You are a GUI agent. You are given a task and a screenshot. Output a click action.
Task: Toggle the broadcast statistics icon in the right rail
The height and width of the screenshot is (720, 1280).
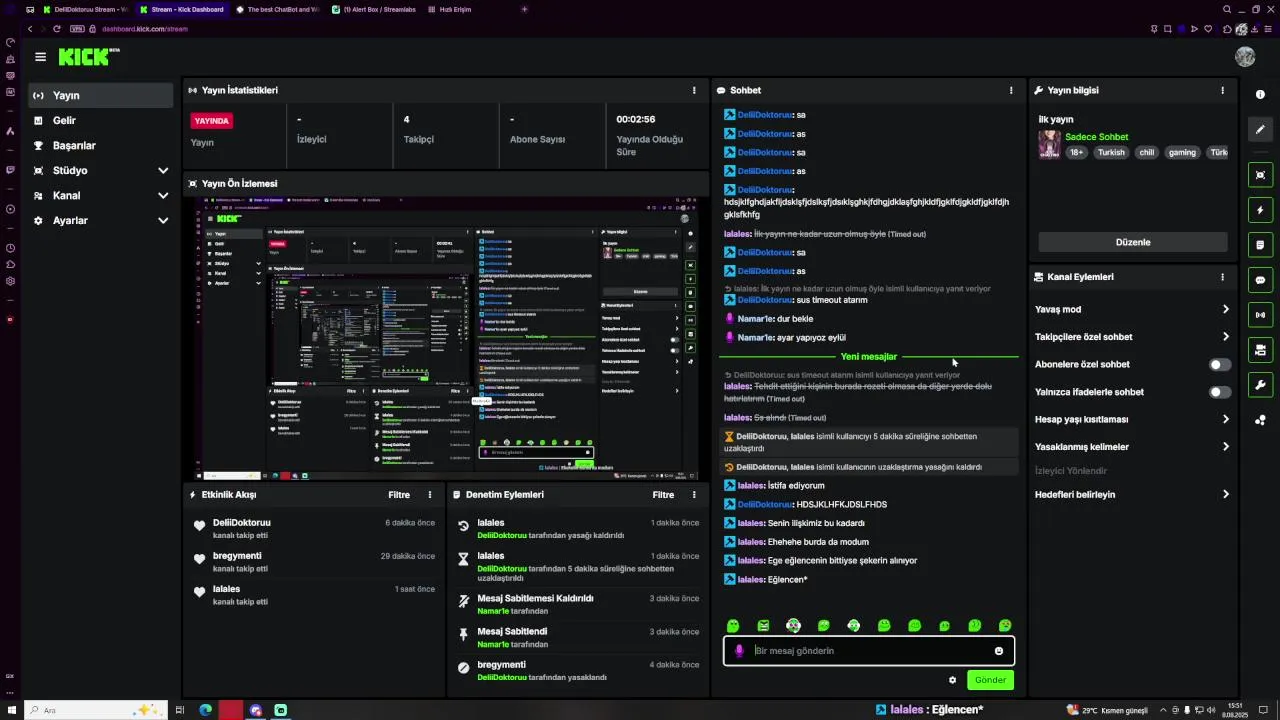coord(1260,315)
